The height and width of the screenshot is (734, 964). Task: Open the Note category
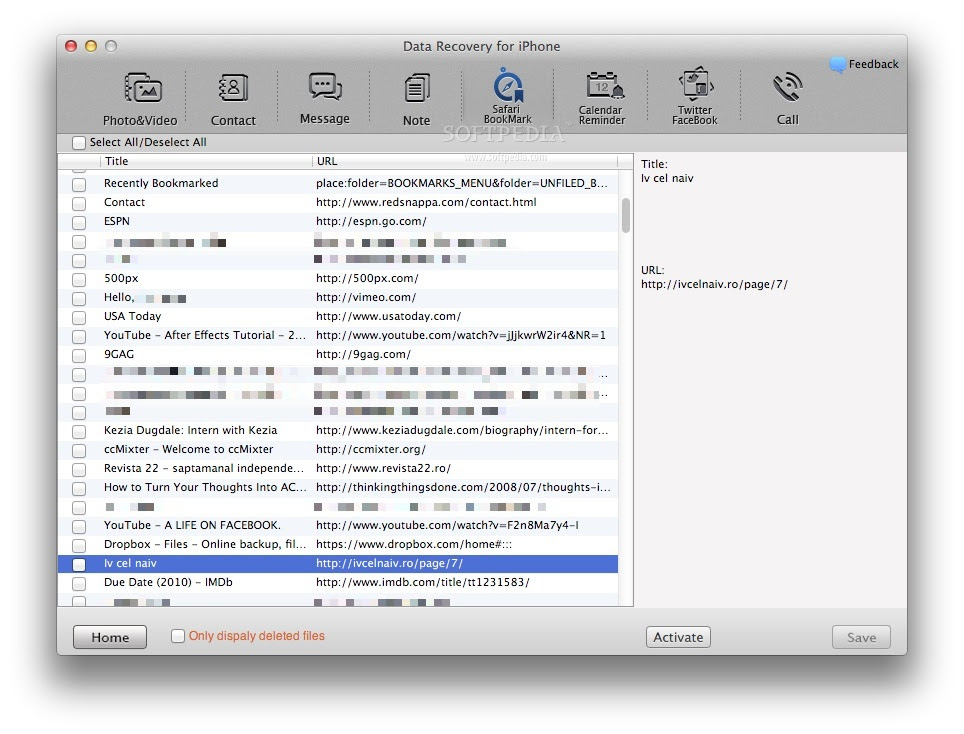(x=417, y=98)
